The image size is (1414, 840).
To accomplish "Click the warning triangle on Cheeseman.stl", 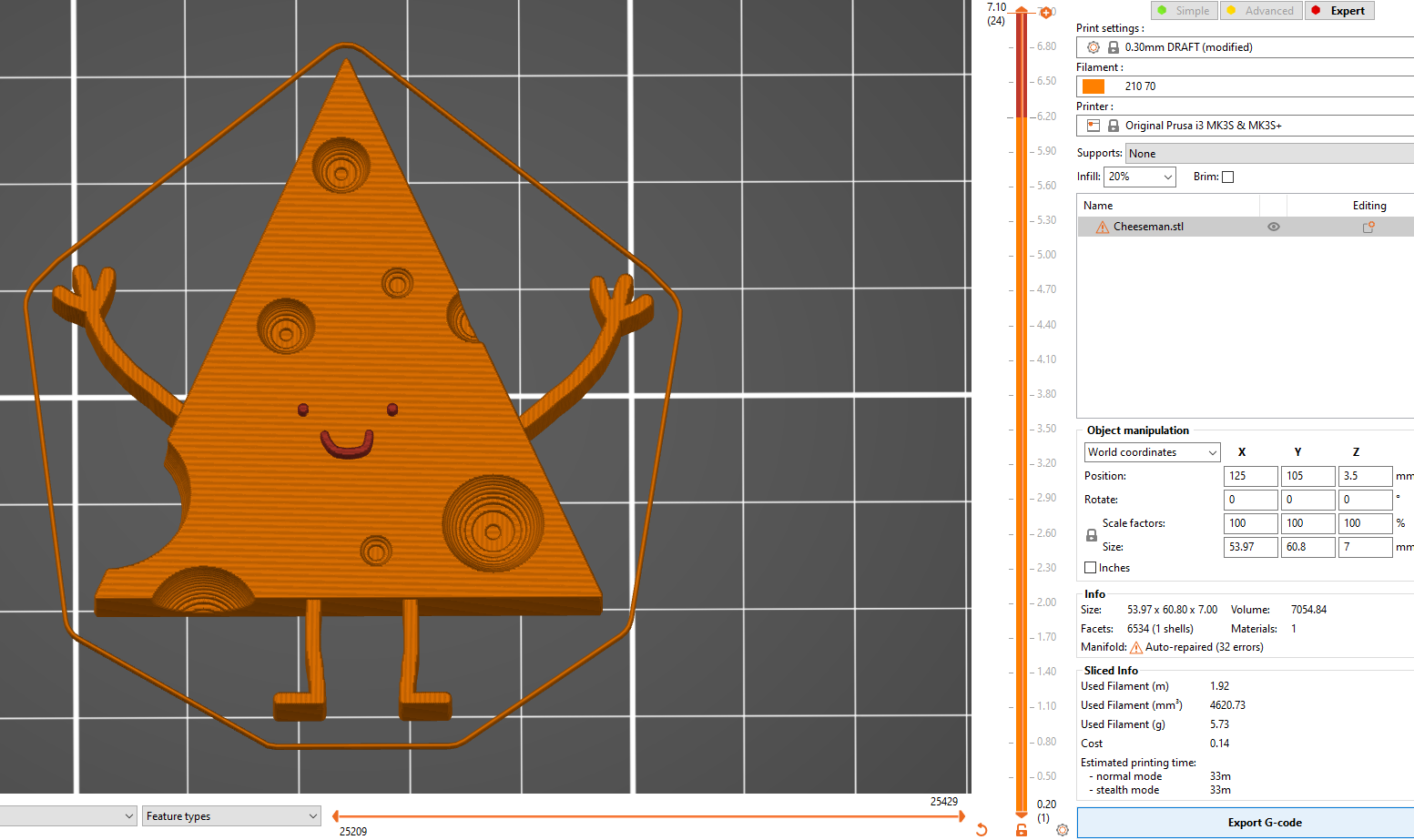I will [x=1101, y=226].
